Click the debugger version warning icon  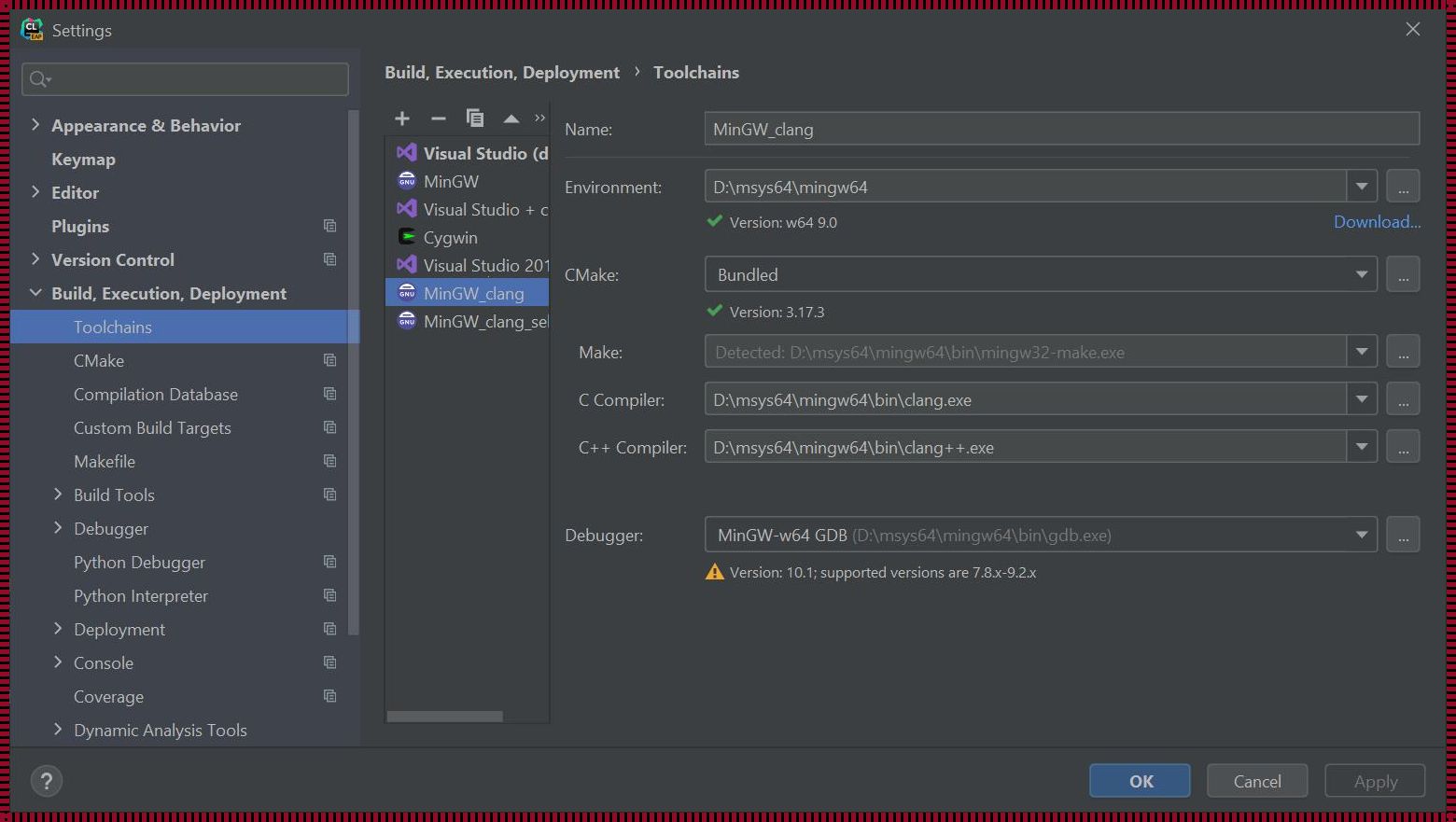[715, 572]
